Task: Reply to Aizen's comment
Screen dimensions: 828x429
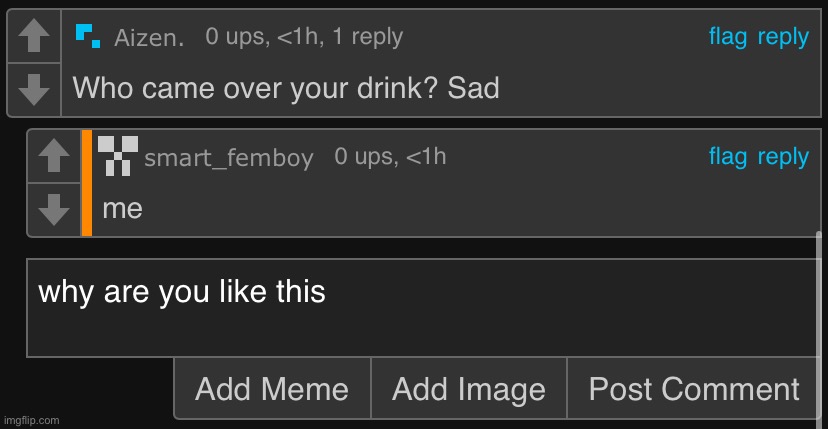Action: (783, 37)
